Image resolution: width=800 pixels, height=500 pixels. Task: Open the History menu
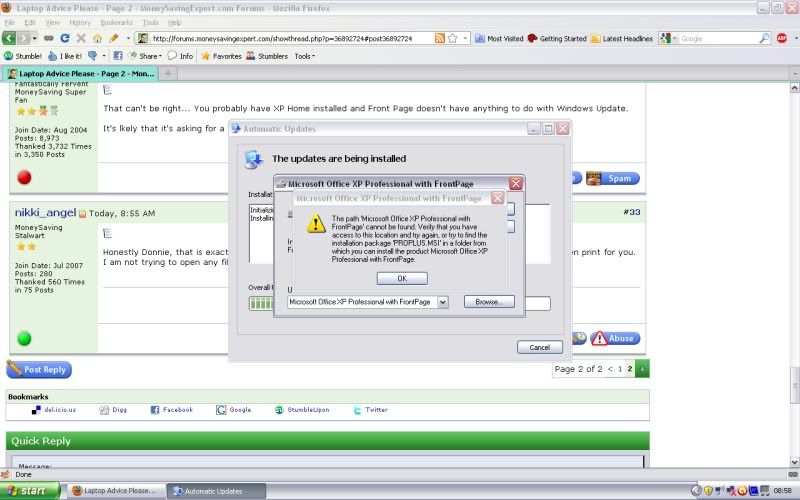pyautogui.click(x=80, y=22)
